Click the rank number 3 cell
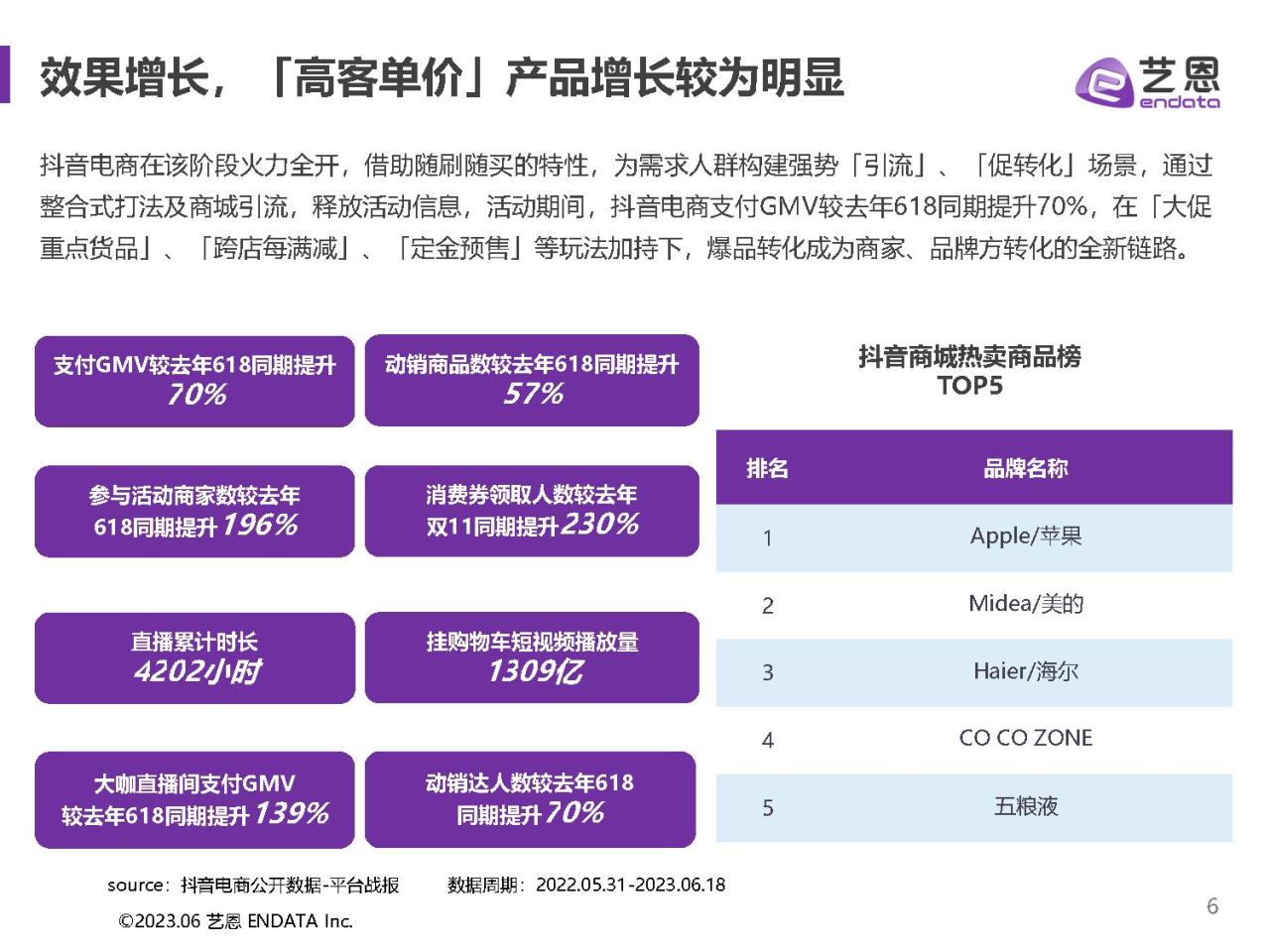 coord(767,673)
